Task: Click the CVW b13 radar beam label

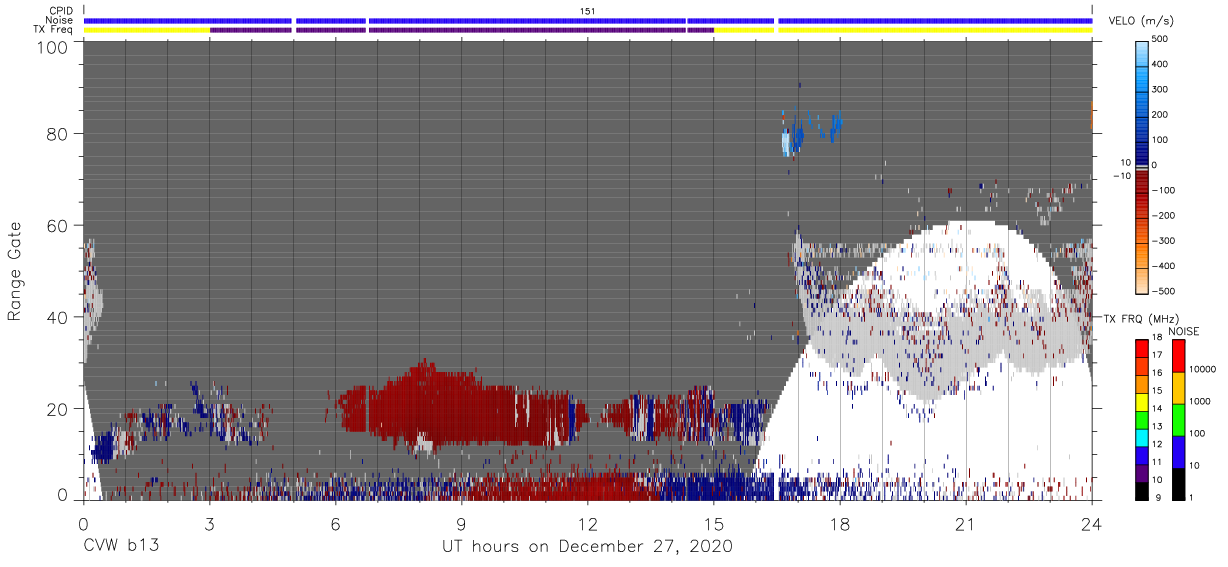Action: [x=121, y=546]
